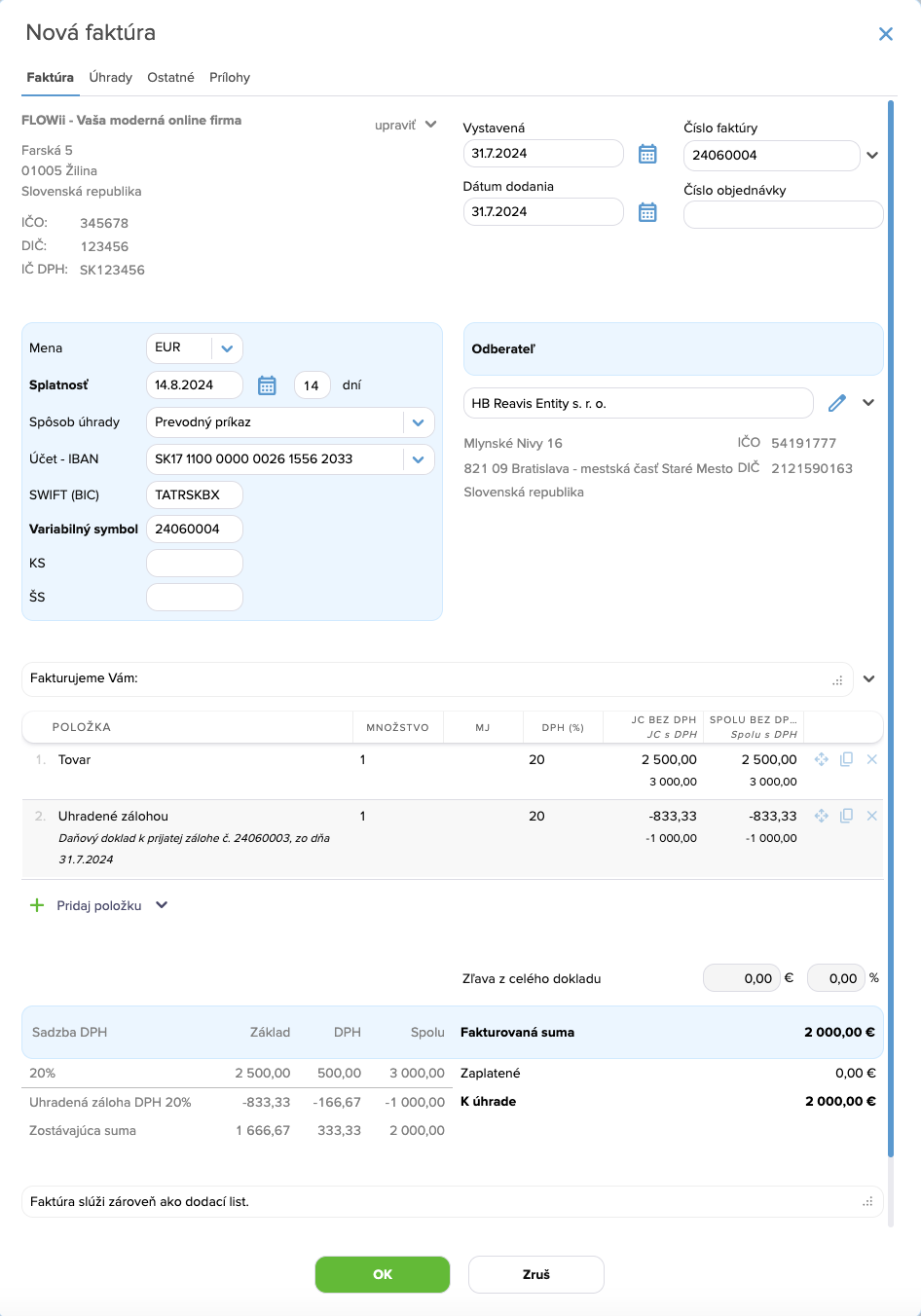Switch to the Faktúra tab
The width and height of the screenshot is (921, 1316).
[x=50, y=78]
